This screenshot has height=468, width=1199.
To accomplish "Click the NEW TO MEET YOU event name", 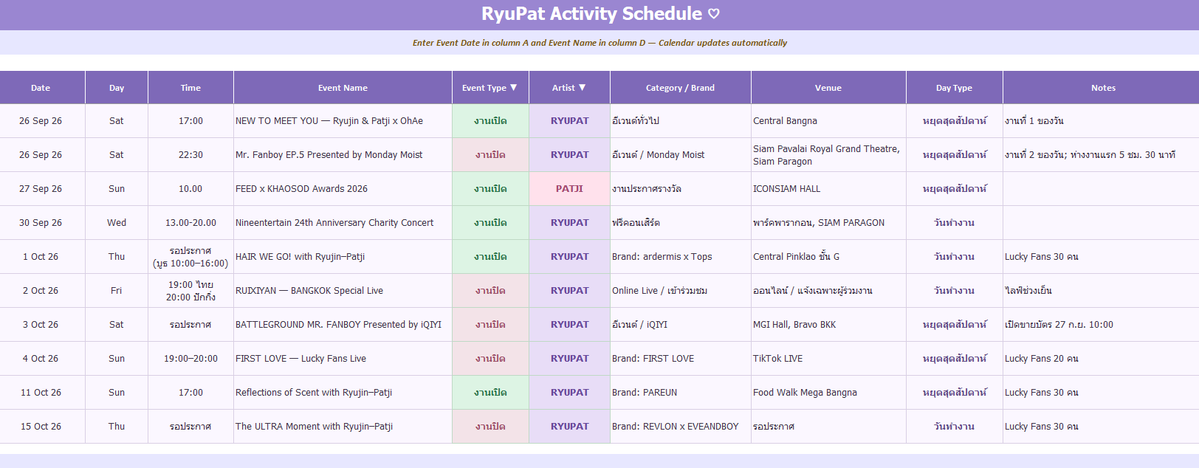I will [343, 121].
